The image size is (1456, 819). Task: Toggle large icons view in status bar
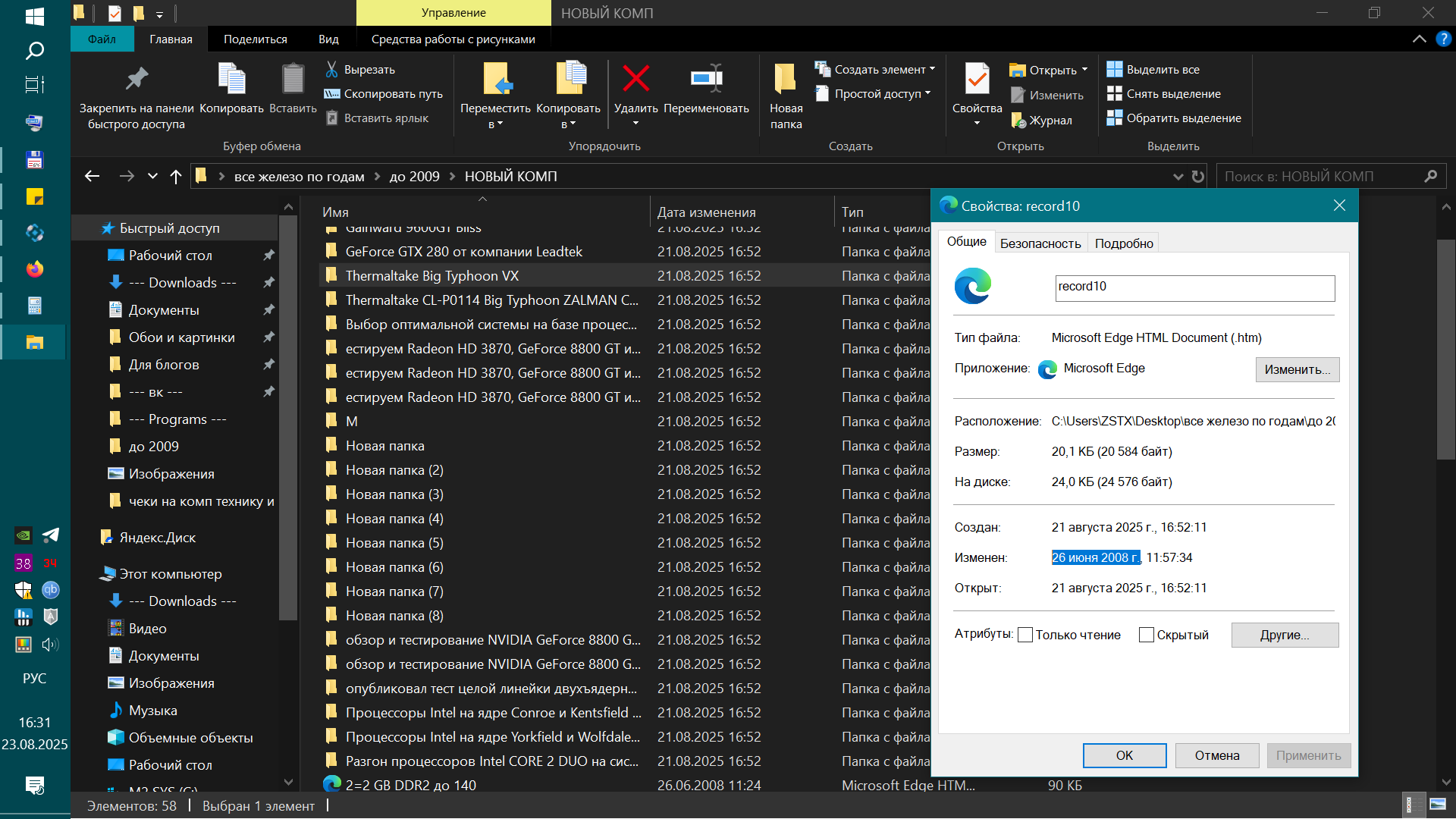1437,805
